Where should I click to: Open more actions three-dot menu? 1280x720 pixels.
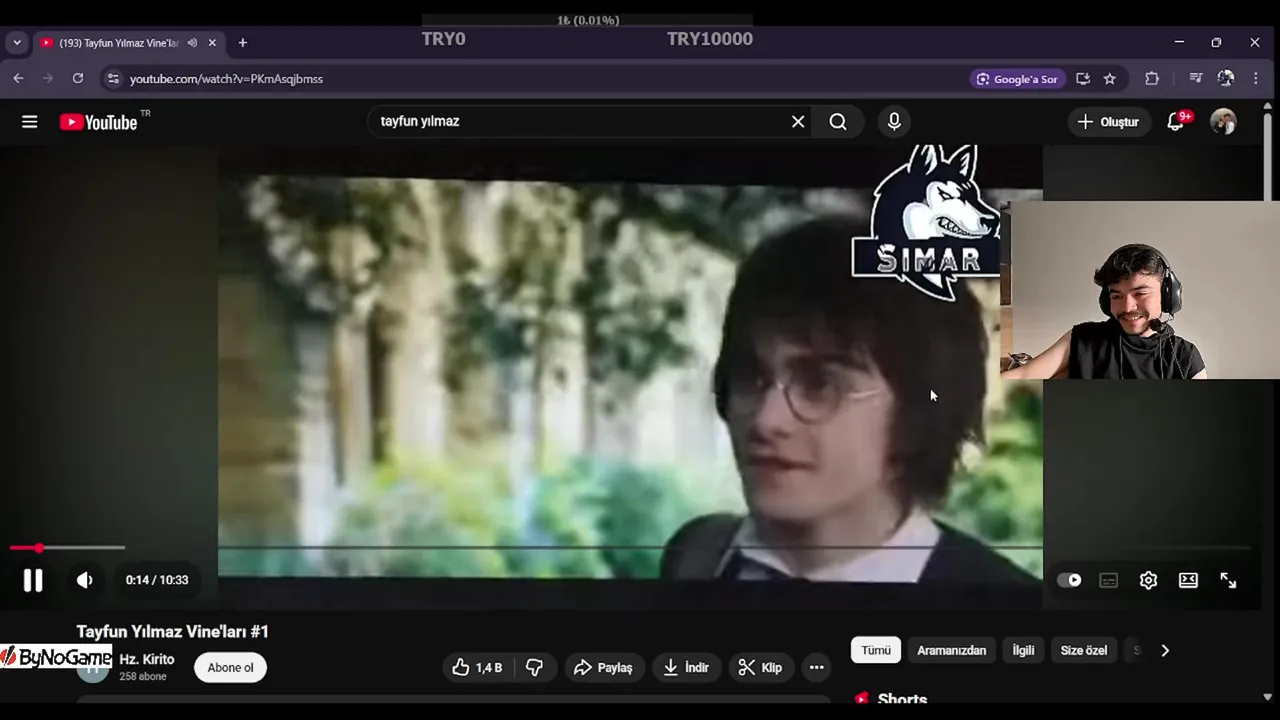click(817, 668)
